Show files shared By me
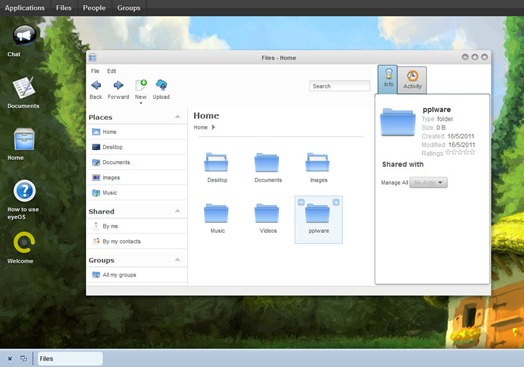 (x=137, y=226)
